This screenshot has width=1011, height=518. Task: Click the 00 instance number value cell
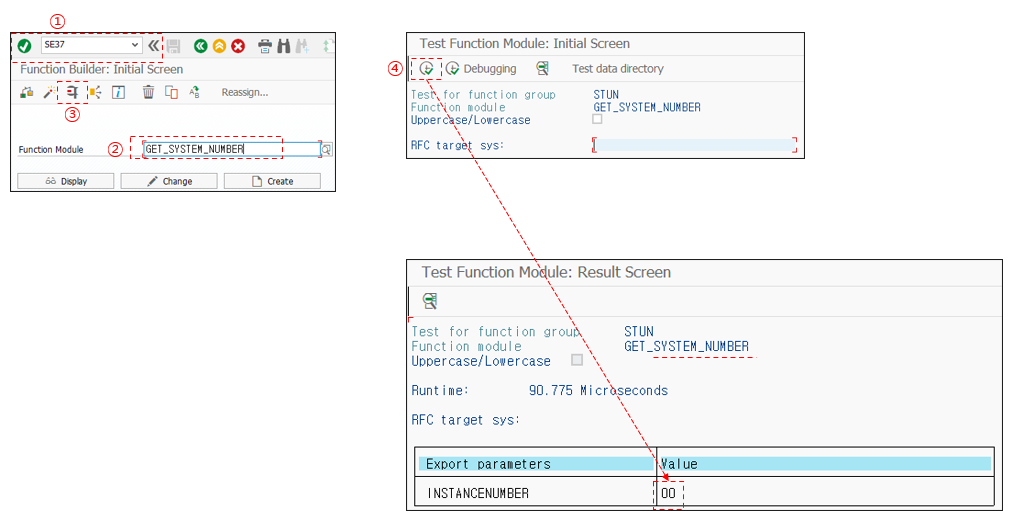(668, 493)
